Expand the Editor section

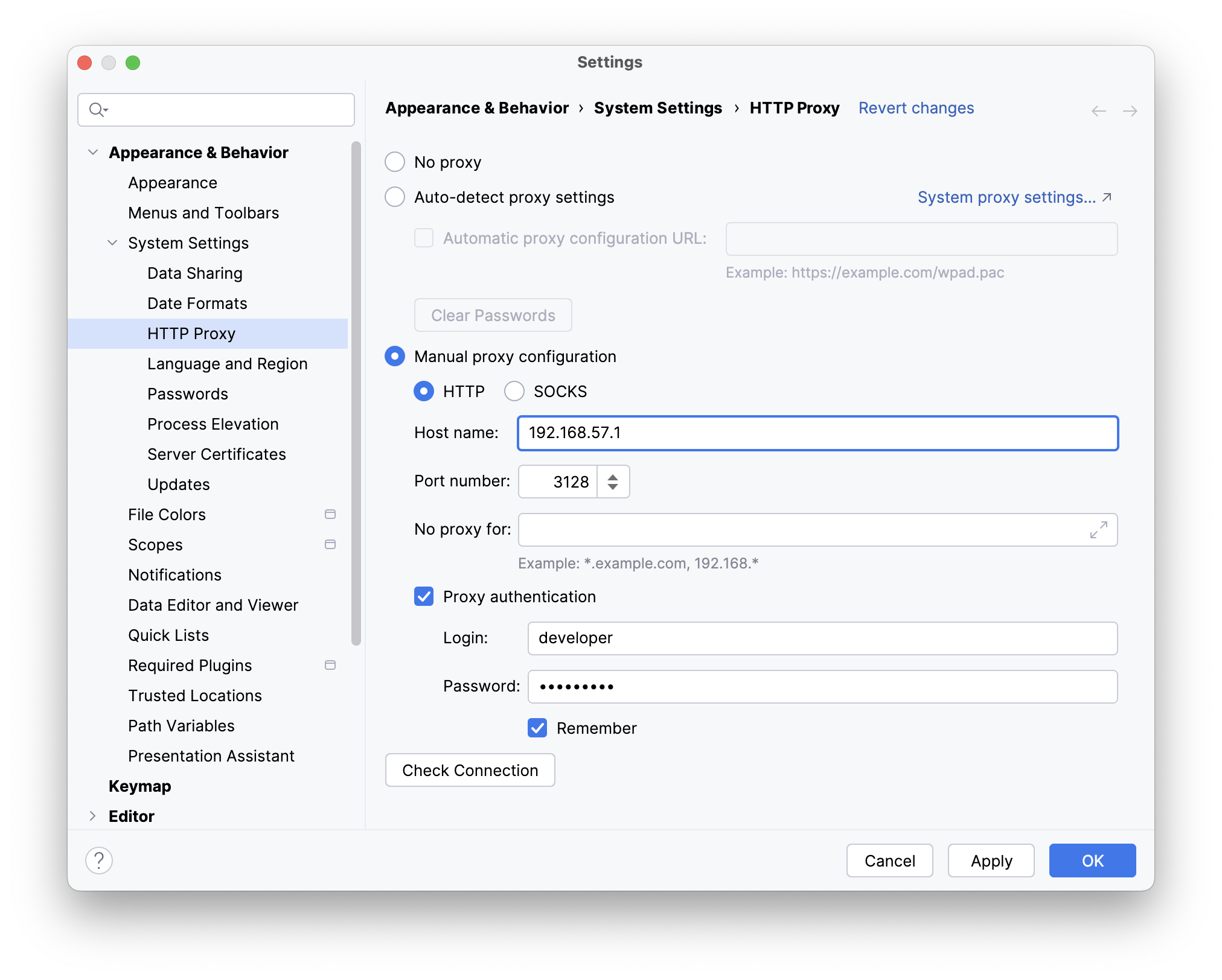[93, 816]
